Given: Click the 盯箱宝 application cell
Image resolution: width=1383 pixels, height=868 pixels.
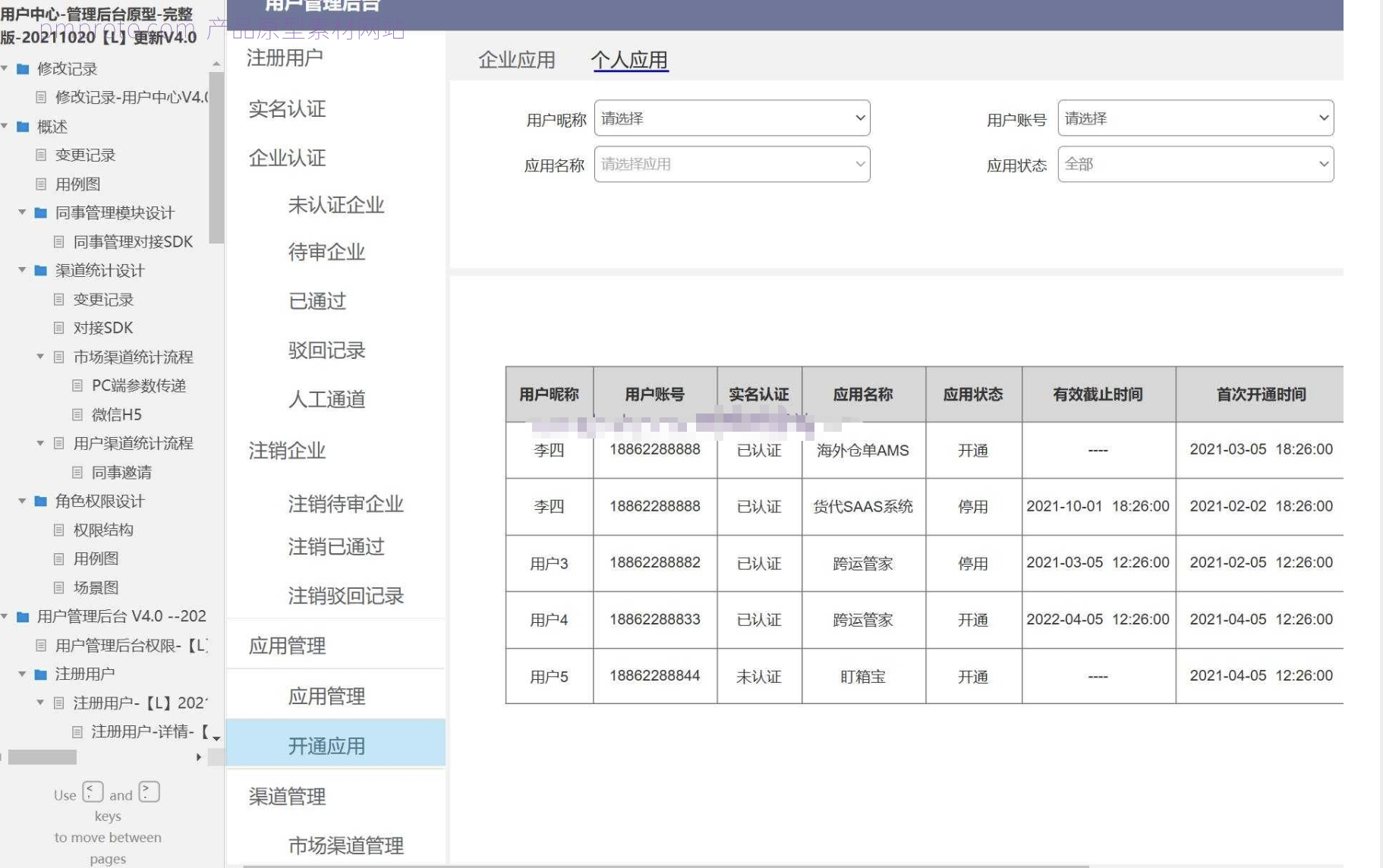Looking at the screenshot, I should (x=863, y=677).
